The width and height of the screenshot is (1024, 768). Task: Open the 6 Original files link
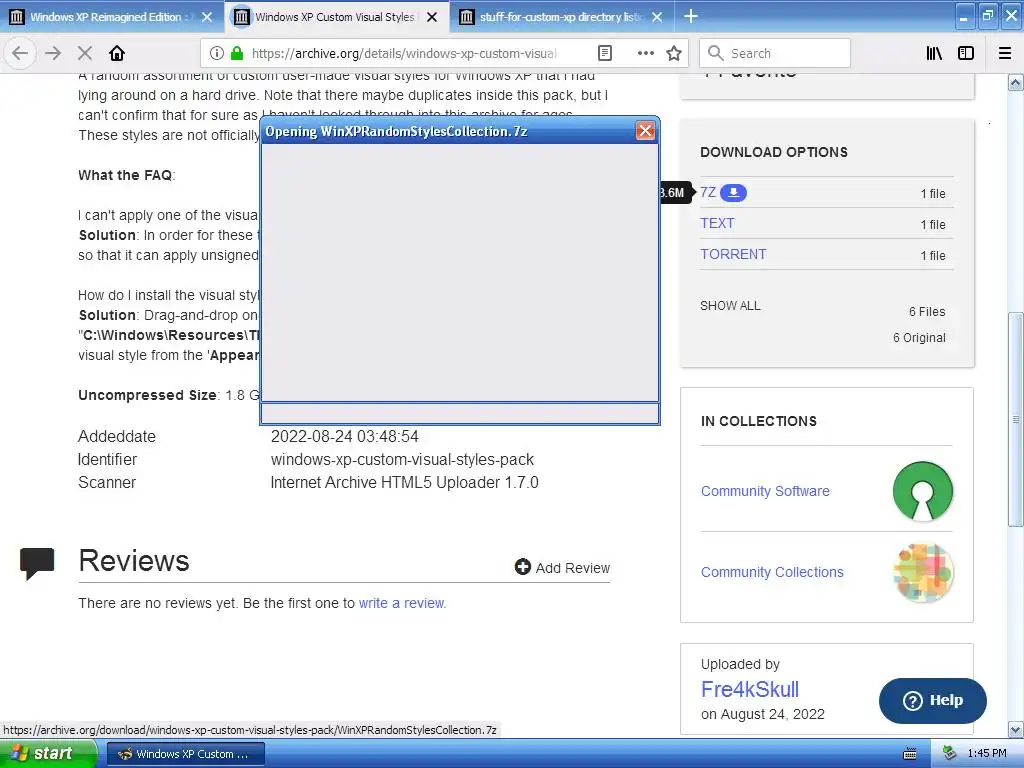point(919,338)
